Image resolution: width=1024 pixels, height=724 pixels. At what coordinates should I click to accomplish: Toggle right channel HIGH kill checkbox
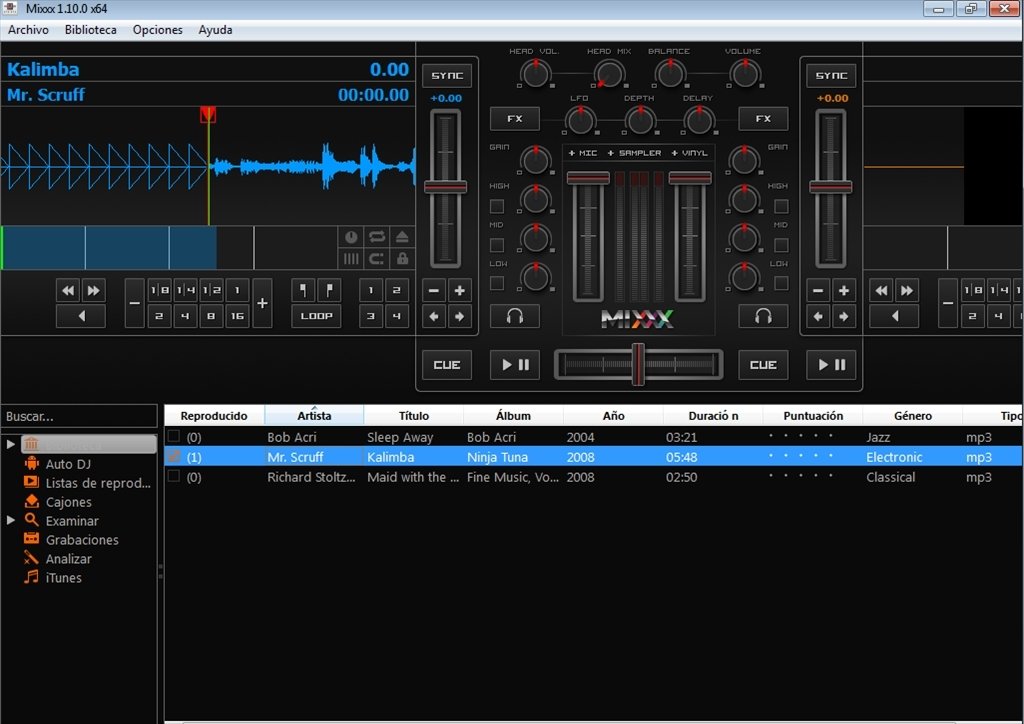point(781,206)
